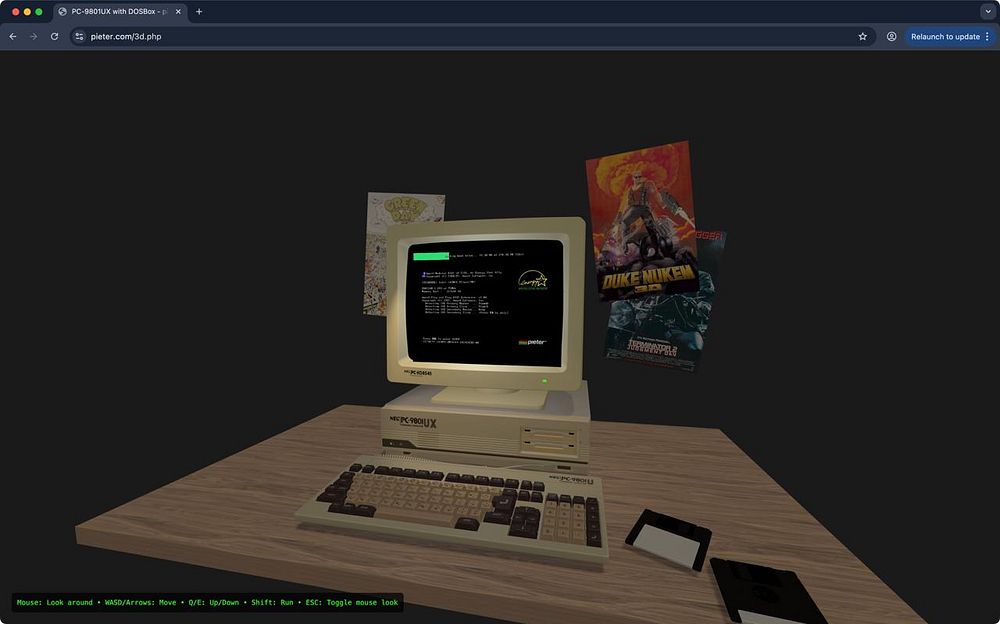Open the Chrome profile icon
This screenshot has height=624, width=1000.
point(891,36)
